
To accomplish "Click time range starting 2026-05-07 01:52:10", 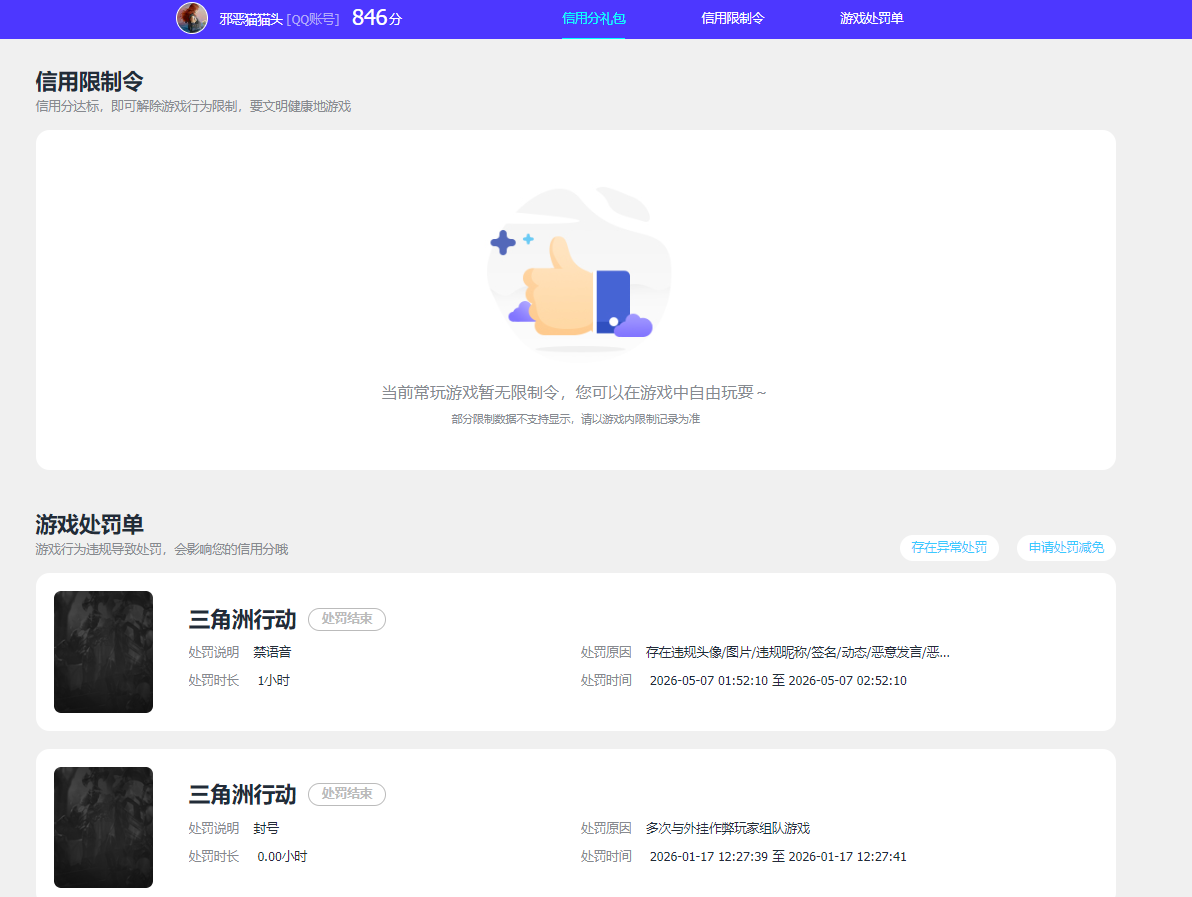I will pyautogui.click(x=778, y=680).
